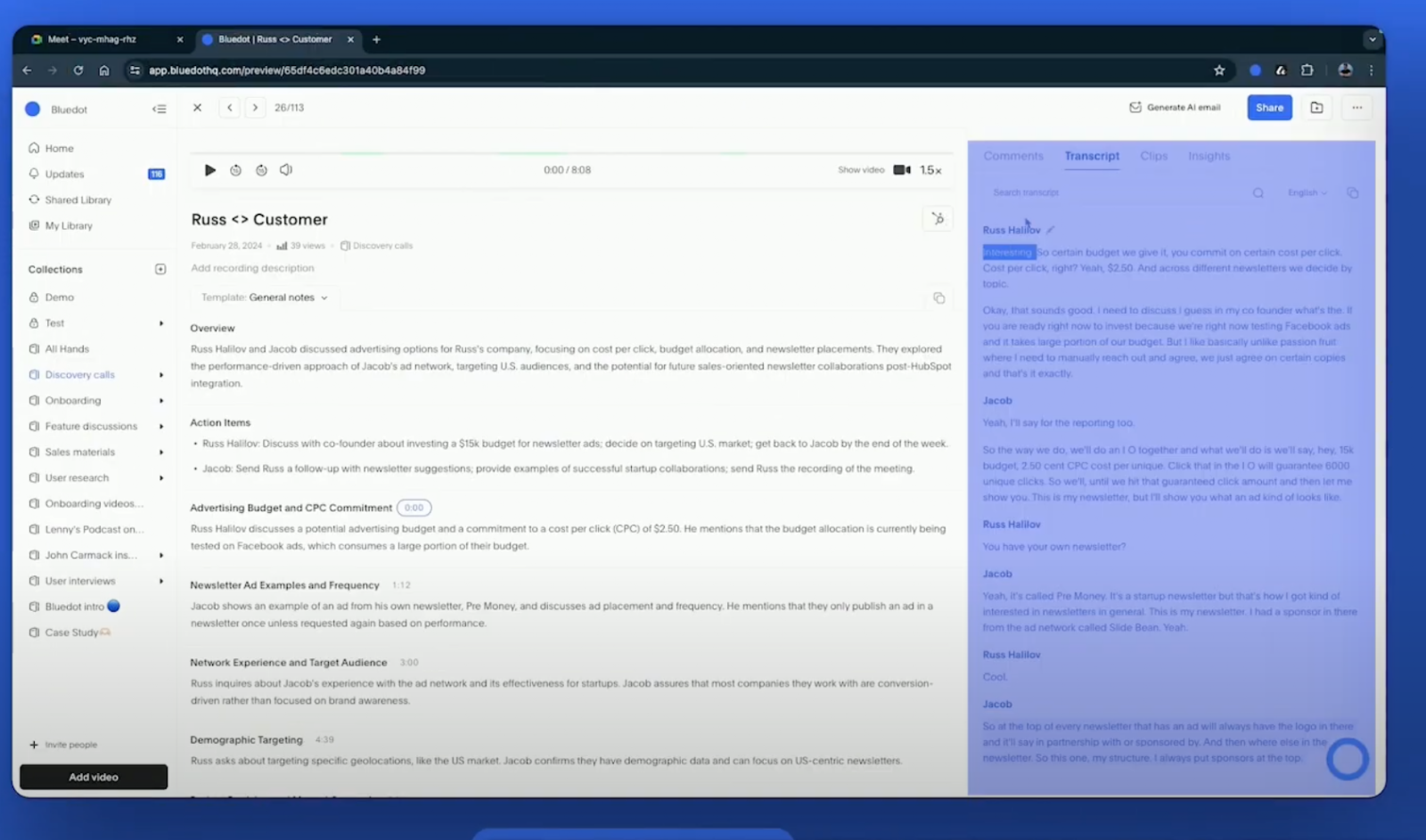Viewport: 1426px width, 840px height.
Task: Jump to 4:39 Demographic Targeting timestamp
Action: pos(324,740)
